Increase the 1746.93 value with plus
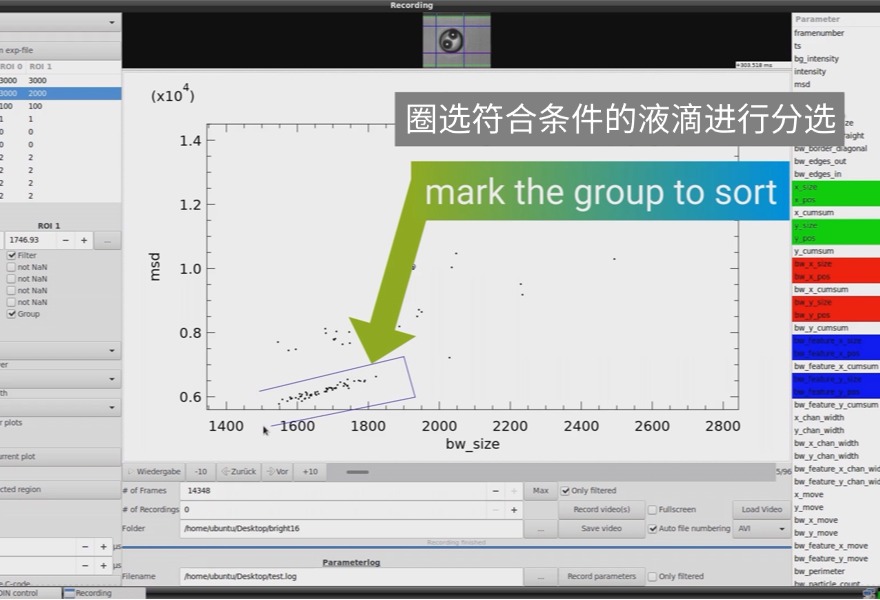Viewport: 880px width, 600px height. coord(84,240)
